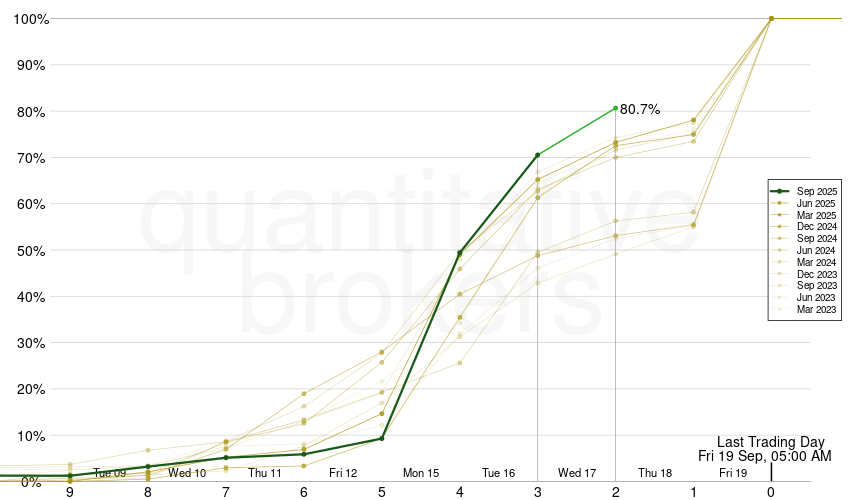Click Jun 2023 in the legend
Image resolution: width=850 pixels, height=500 pixels.
tap(816, 298)
